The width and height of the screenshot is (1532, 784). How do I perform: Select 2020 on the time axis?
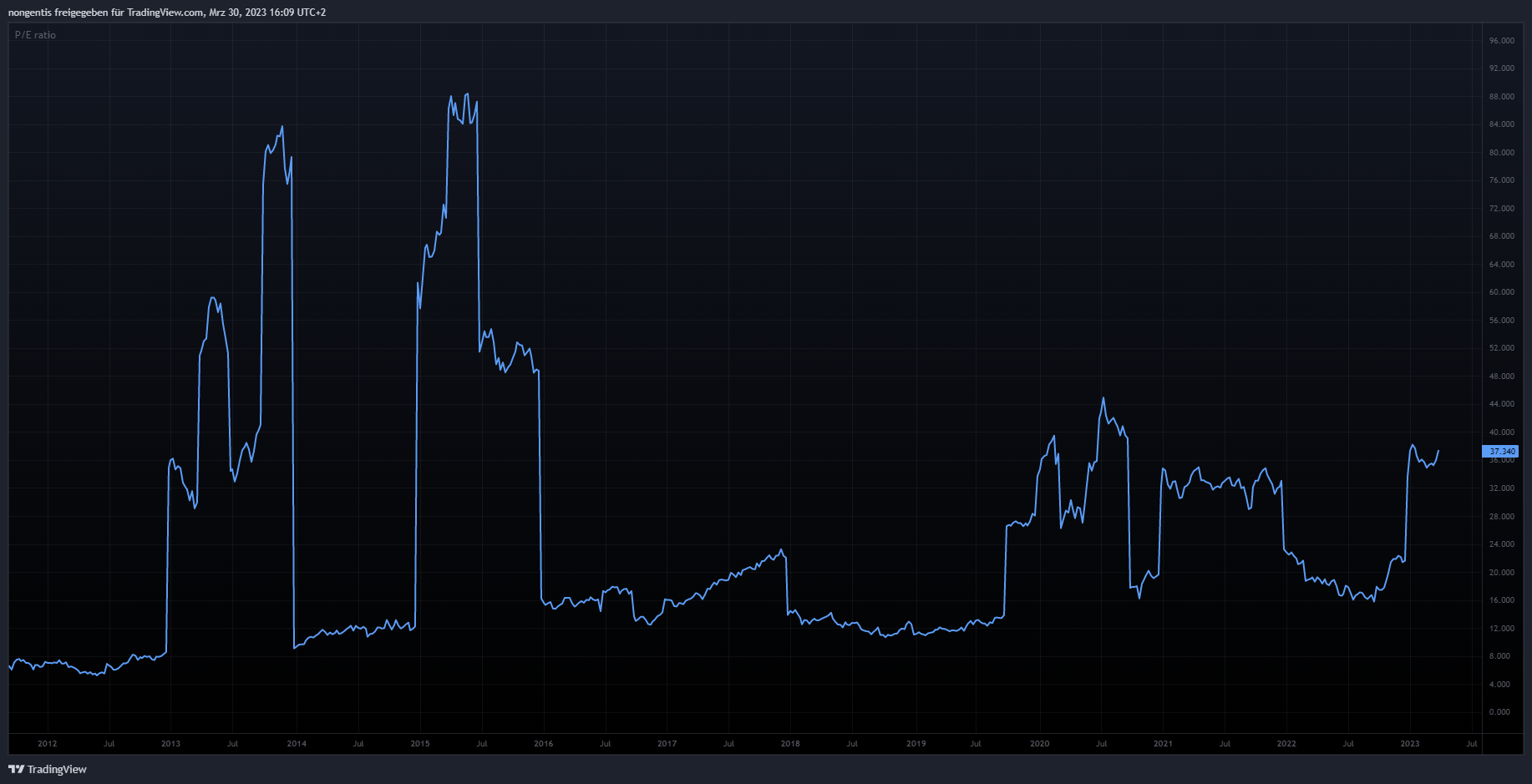click(1039, 743)
